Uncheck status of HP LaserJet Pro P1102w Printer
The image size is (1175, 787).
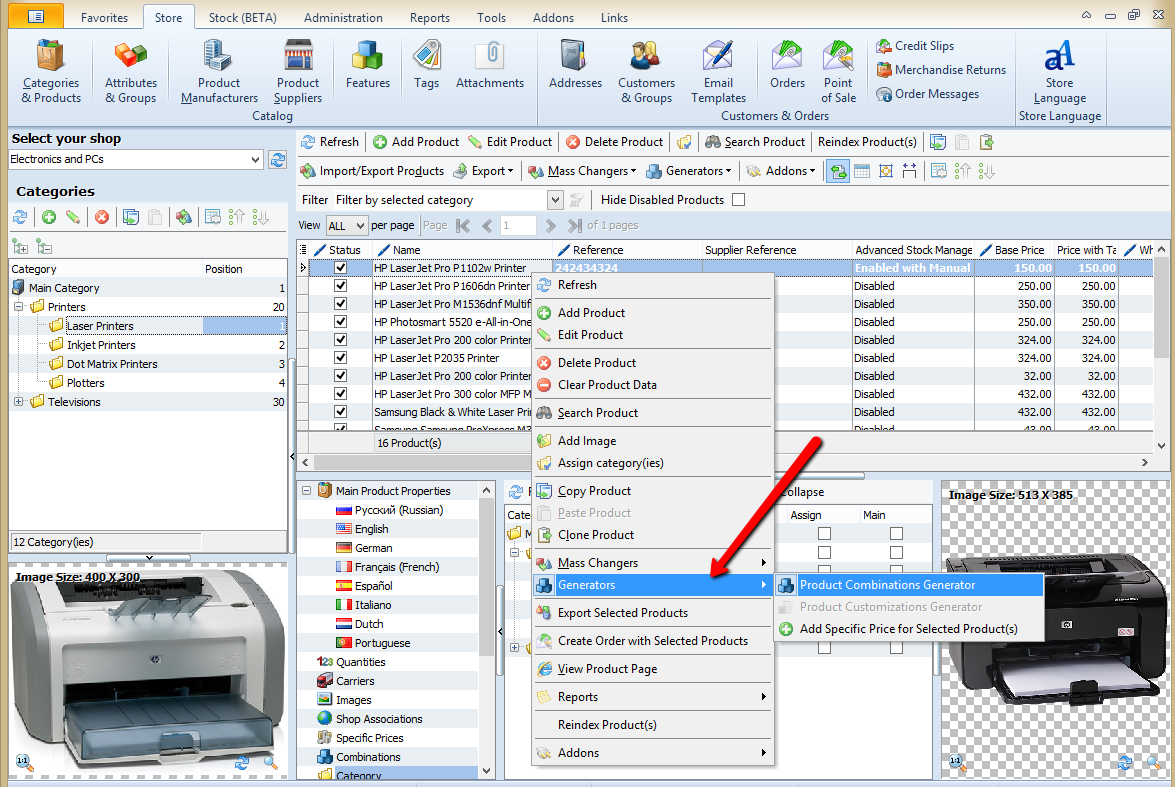340,268
